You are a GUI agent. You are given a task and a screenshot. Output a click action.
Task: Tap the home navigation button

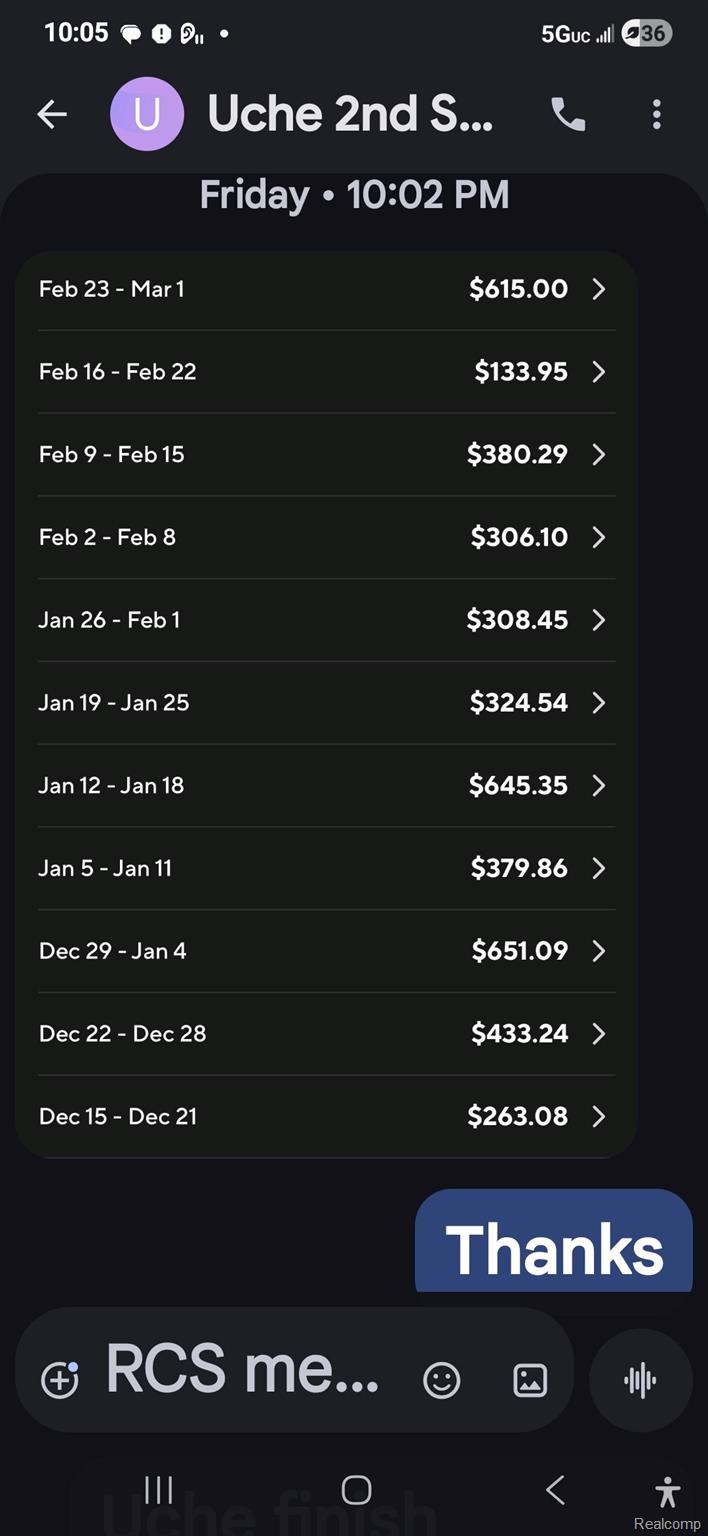(356, 1490)
